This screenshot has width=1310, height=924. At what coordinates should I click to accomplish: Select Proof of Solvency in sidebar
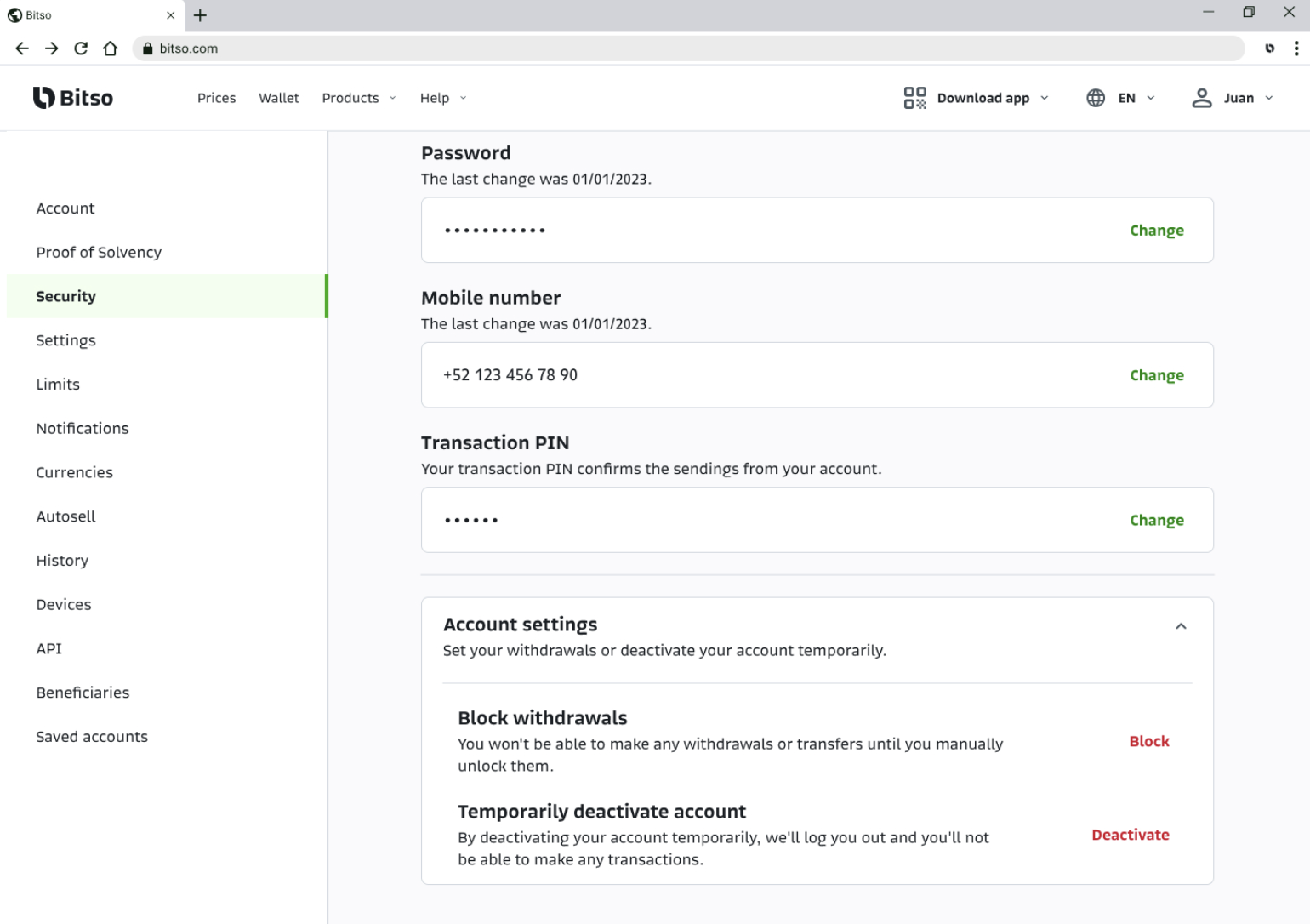(99, 253)
